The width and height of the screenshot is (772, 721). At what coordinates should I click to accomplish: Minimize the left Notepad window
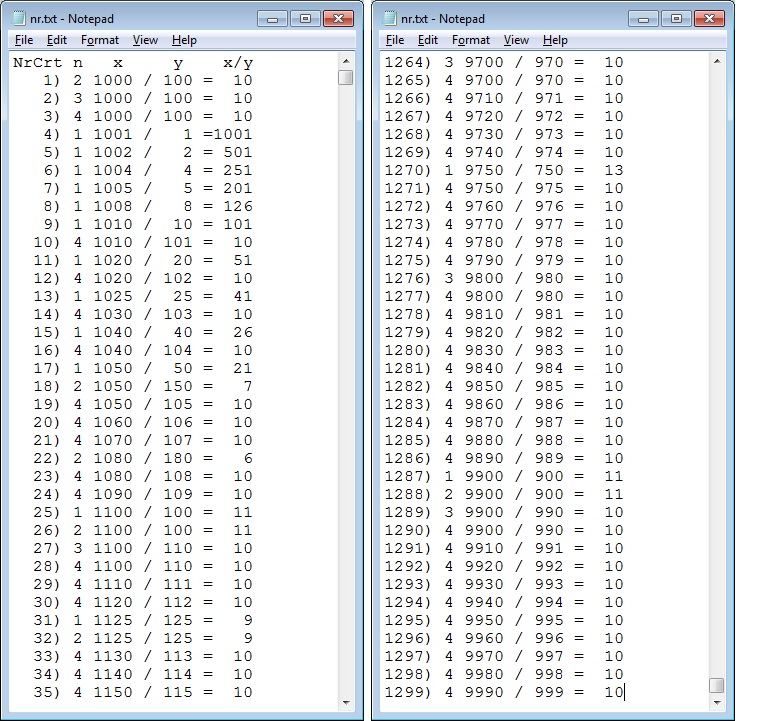click(x=272, y=19)
